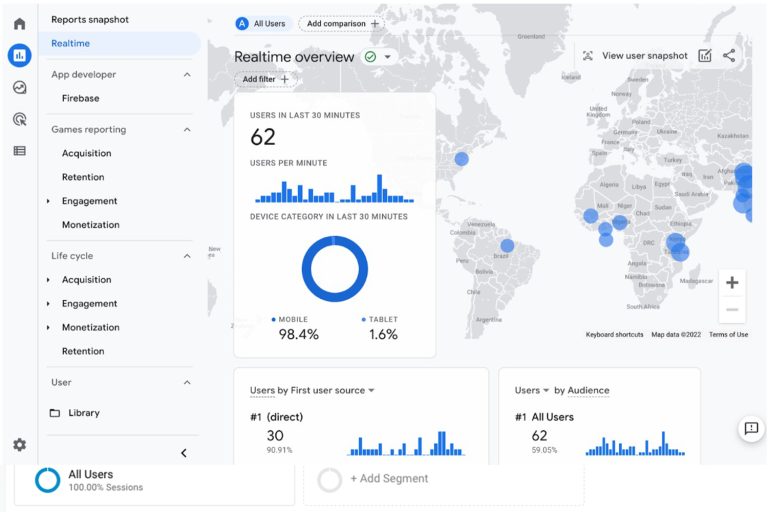Click the edit comparisons chart icon
The height and width of the screenshot is (512, 768).
[705, 56]
